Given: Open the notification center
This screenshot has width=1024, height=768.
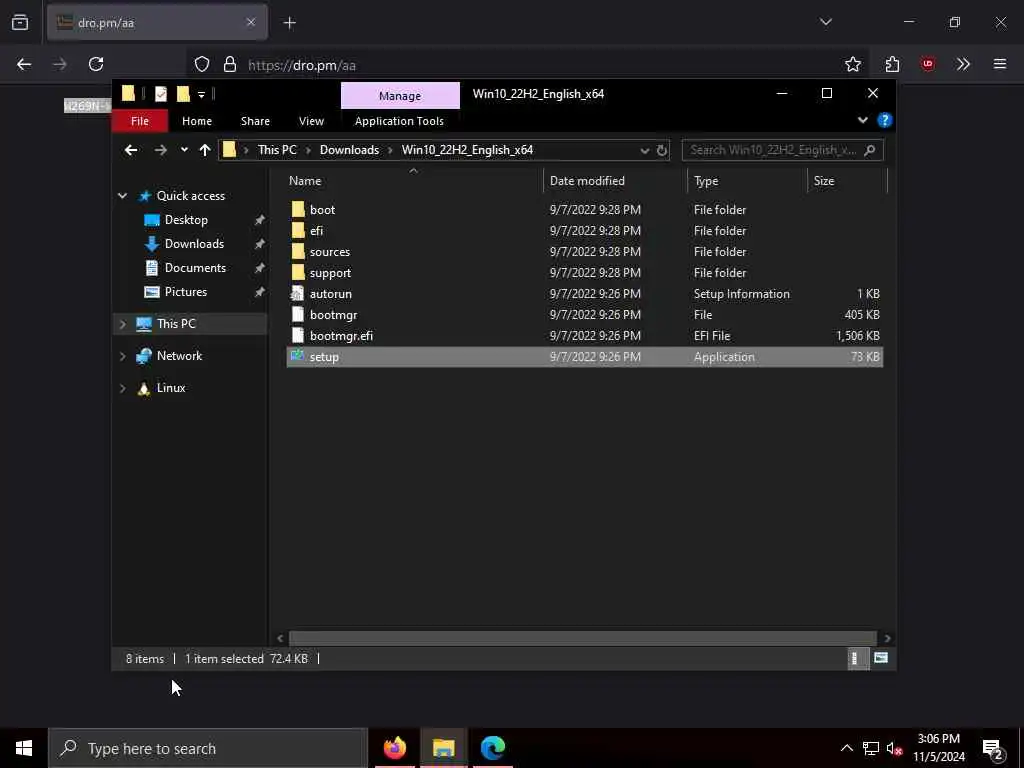Looking at the screenshot, I should click(x=993, y=748).
